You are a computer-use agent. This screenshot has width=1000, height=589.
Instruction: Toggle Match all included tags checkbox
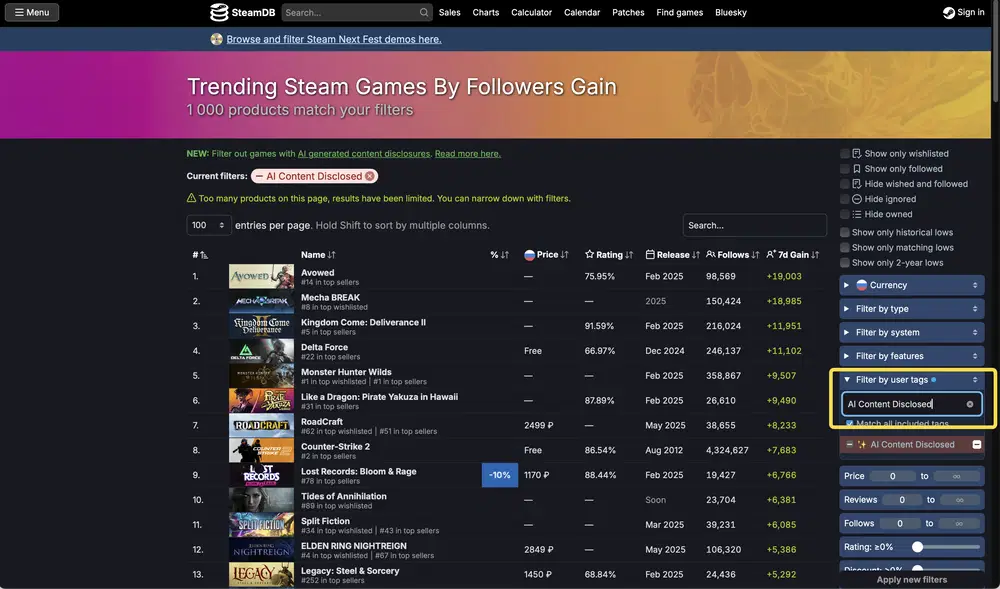(x=849, y=424)
